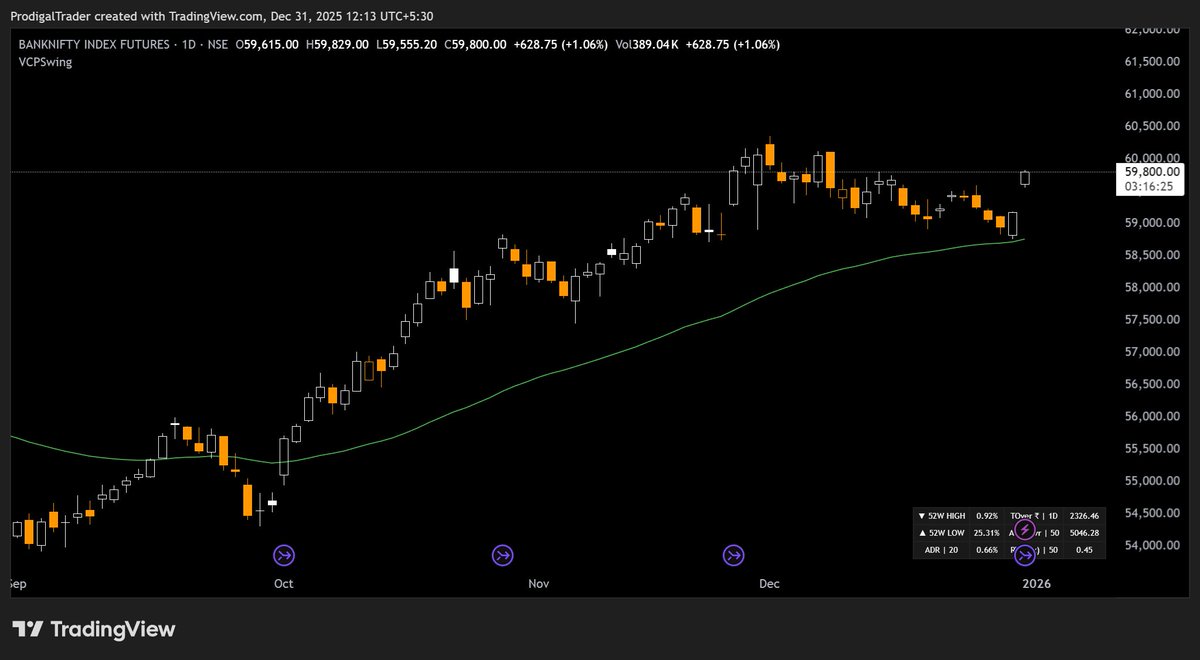Click the 59,800.00 price countdown label
The image size is (1200, 660).
coord(1149,177)
